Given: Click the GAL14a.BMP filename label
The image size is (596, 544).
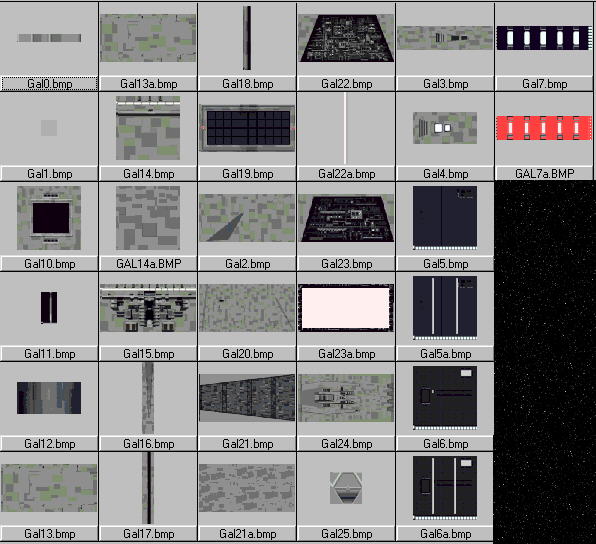Looking at the screenshot, I should pos(148,264).
